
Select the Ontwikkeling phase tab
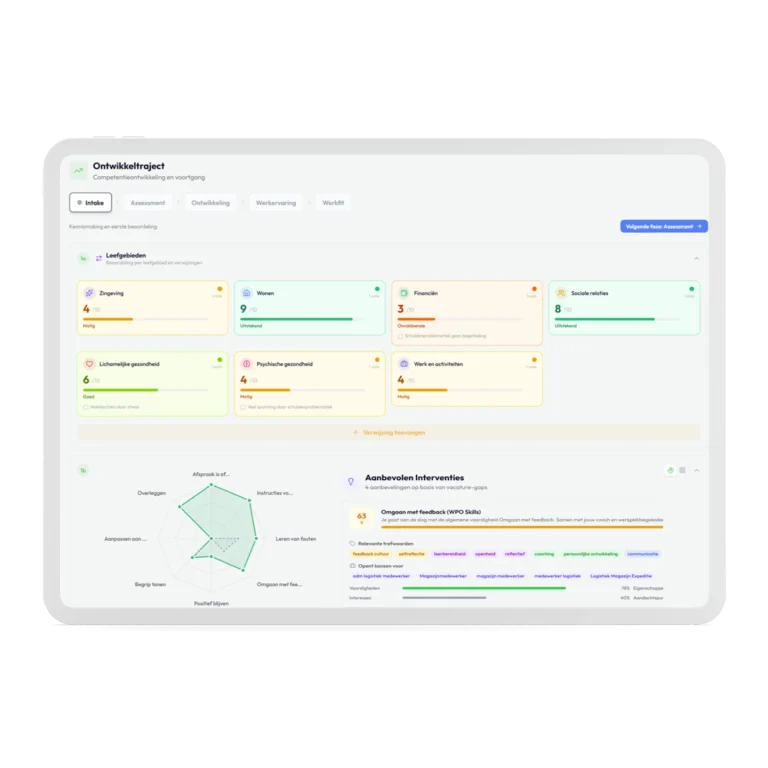tap(210, 202)
